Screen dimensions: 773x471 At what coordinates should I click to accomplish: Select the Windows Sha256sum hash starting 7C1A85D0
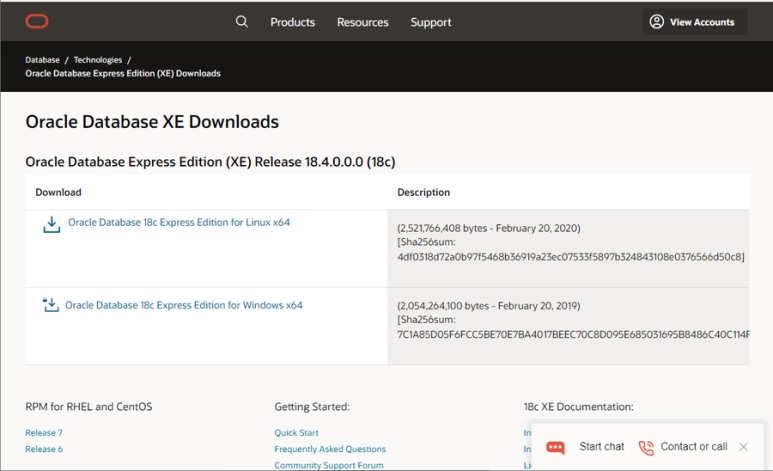tap(573, 334)
